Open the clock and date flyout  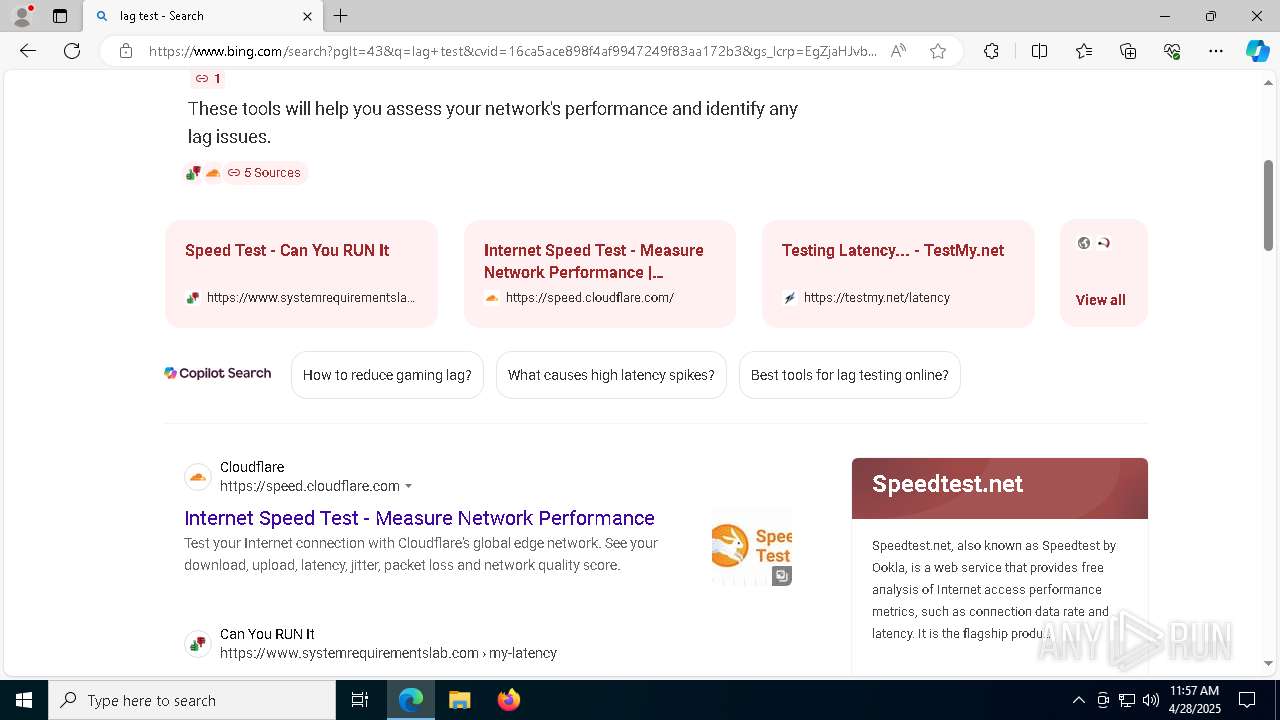tap(1194, 700)
